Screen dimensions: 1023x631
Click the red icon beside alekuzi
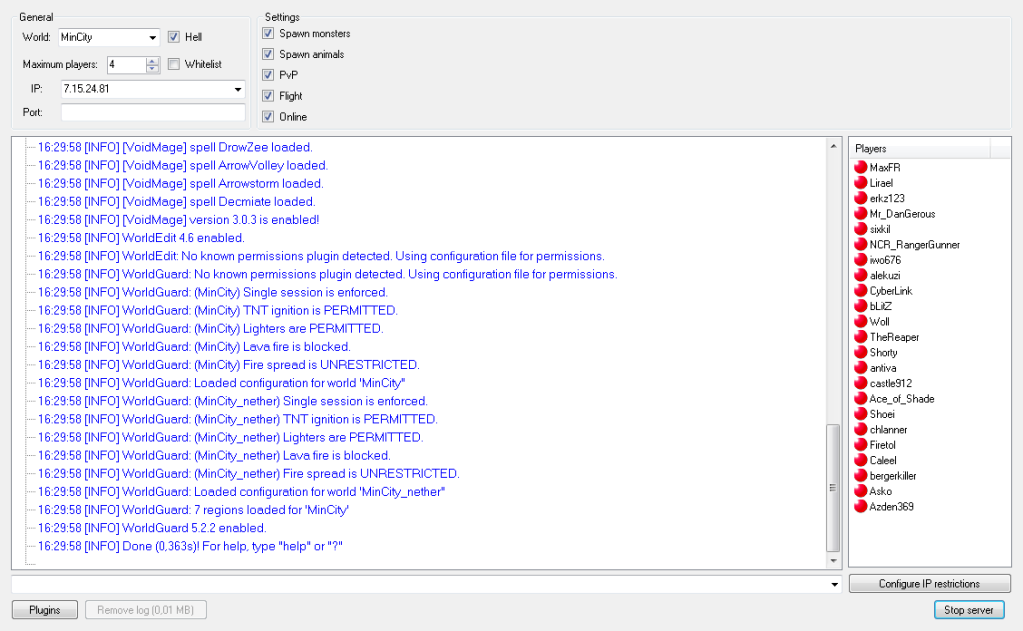click(861, 275)
